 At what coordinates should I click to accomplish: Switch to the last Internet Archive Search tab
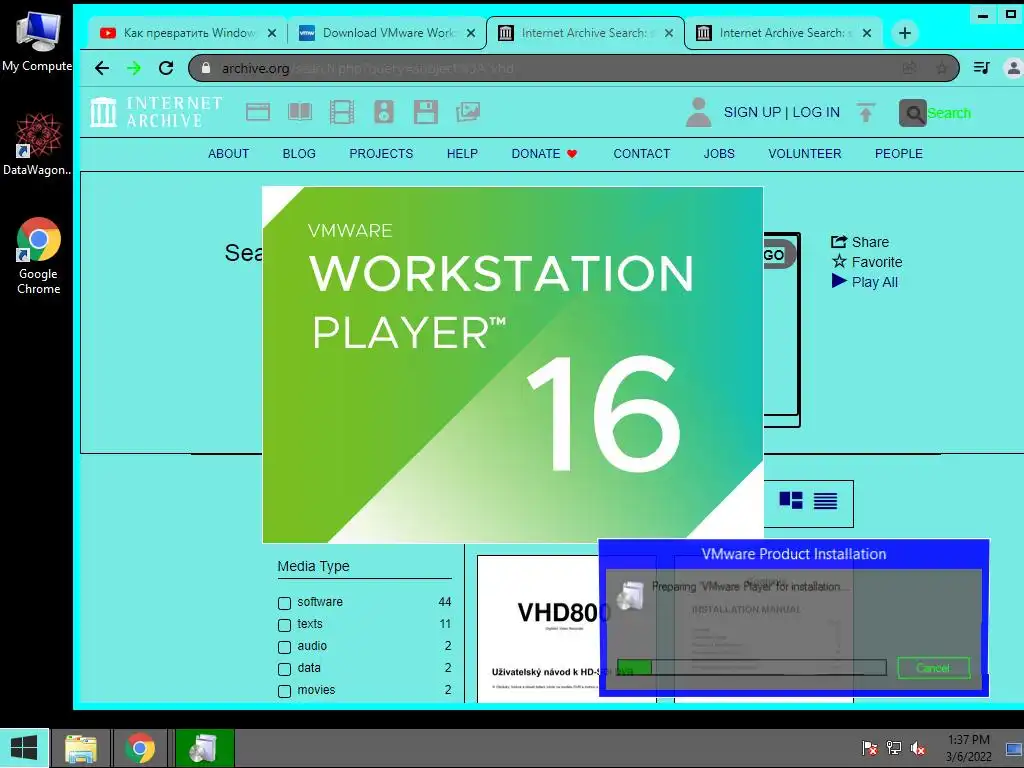(x=784, y=33)
